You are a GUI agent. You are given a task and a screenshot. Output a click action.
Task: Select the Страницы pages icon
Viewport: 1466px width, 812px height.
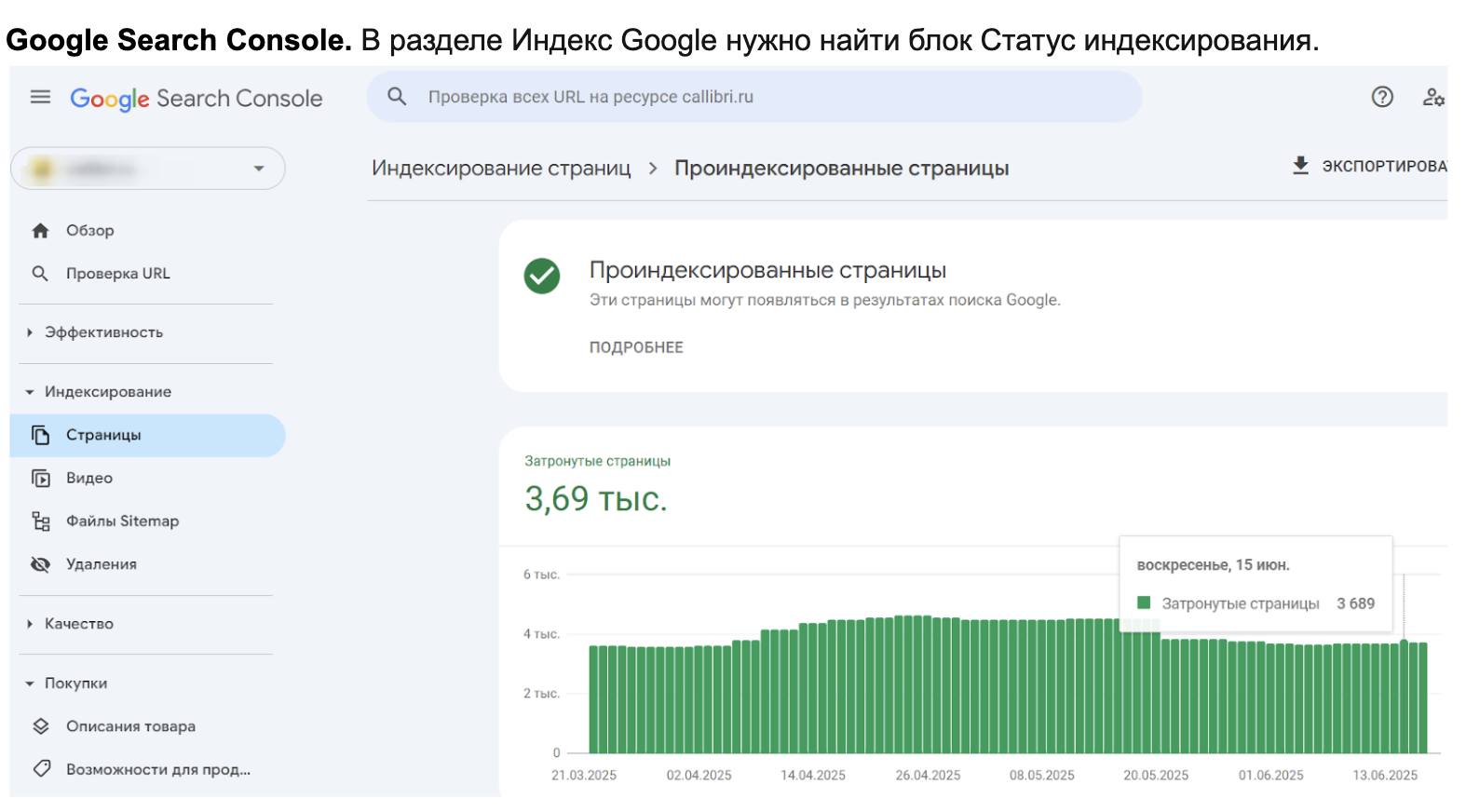click(x=41, y=435)
